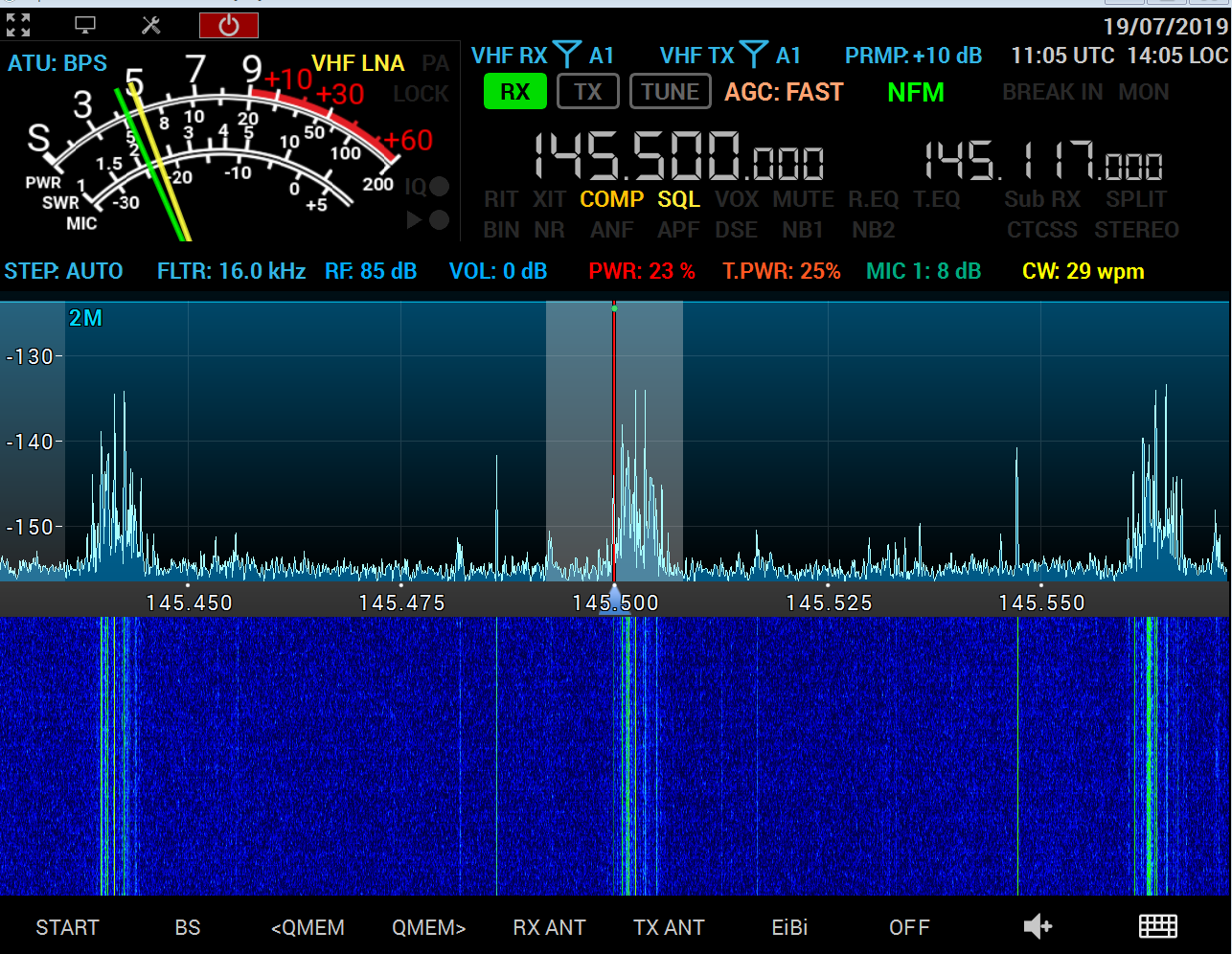Enable XIT offset

550,199
